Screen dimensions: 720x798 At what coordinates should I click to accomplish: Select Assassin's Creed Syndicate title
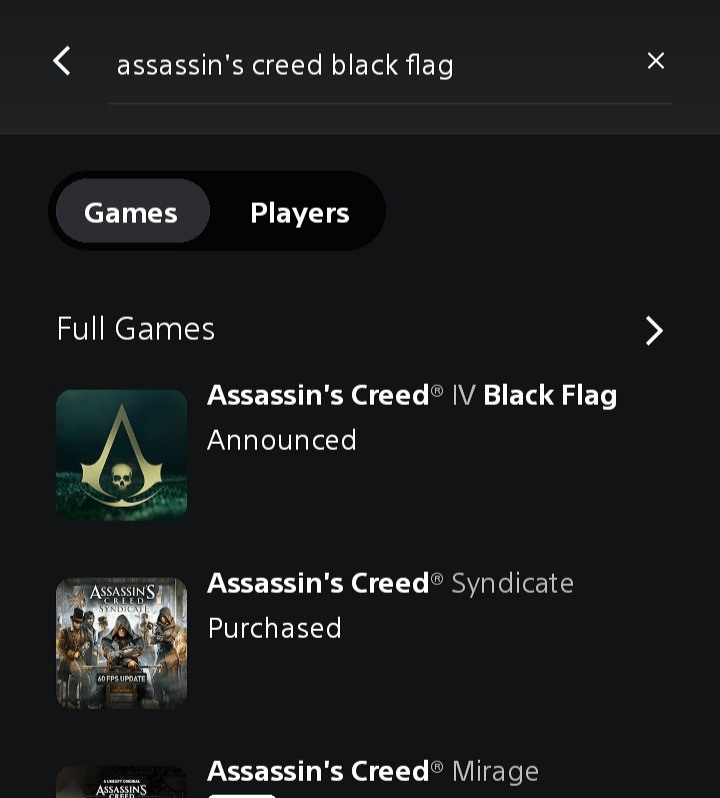(390, 583)
